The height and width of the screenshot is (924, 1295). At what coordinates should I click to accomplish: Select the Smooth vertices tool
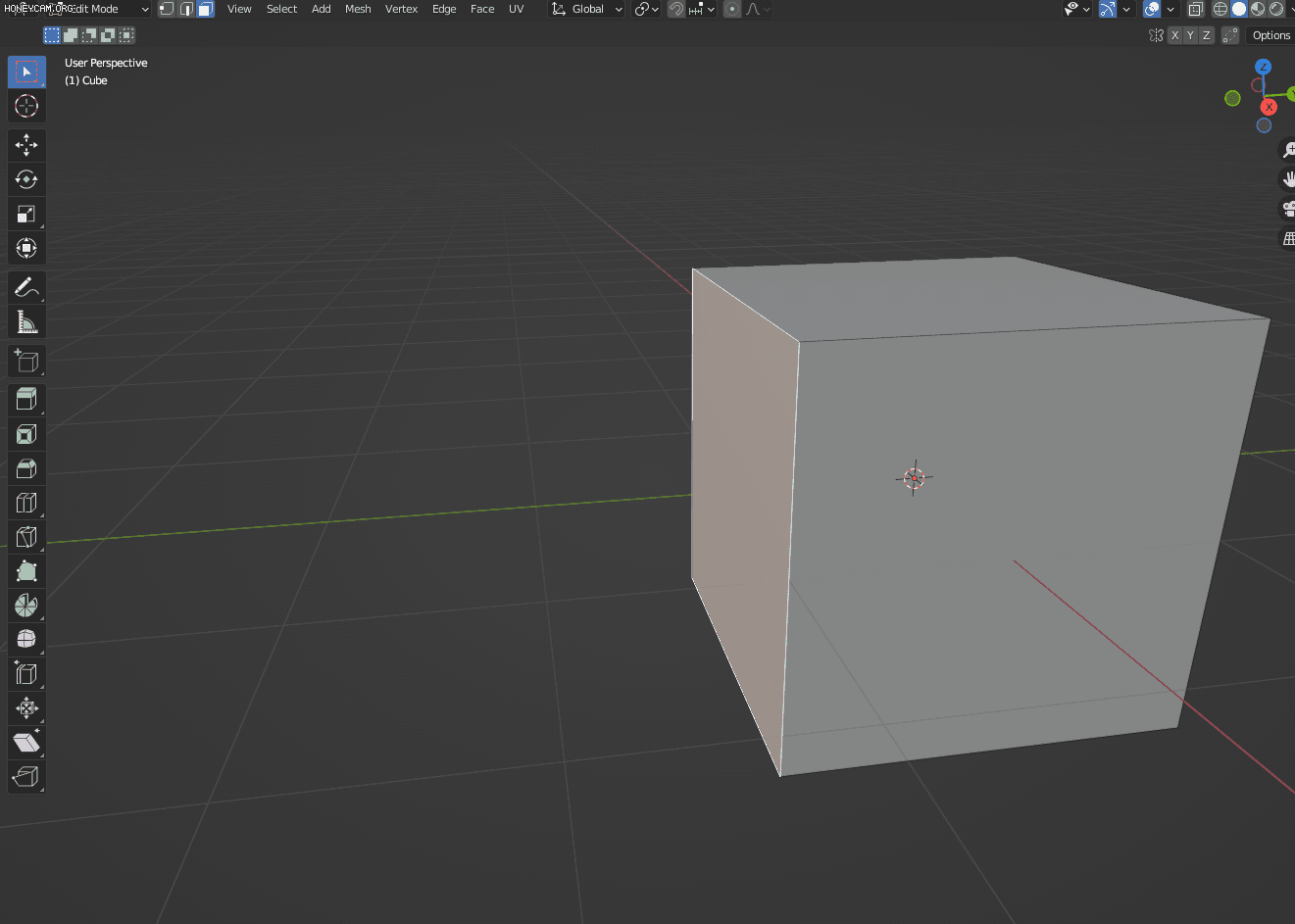tap(26, 640)
